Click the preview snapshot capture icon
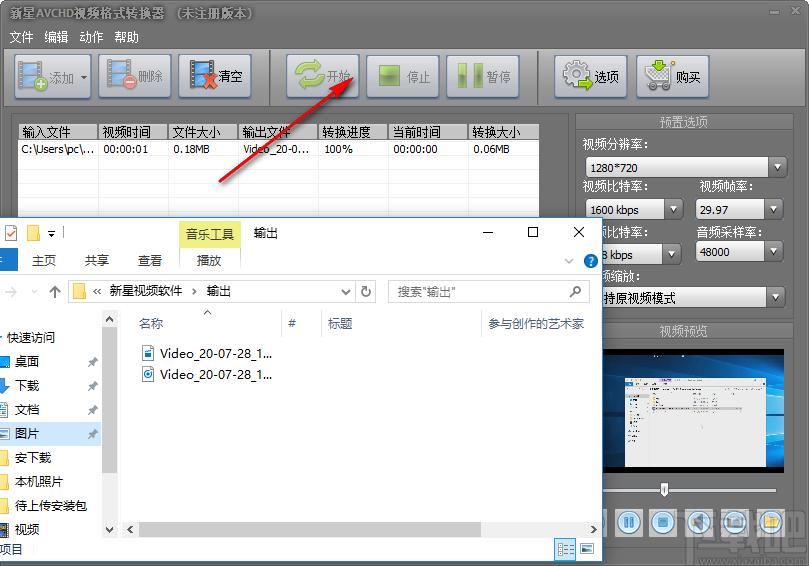The height and width of the screenshot is (566, 809). pyautogui.click(x=734, y=522)
